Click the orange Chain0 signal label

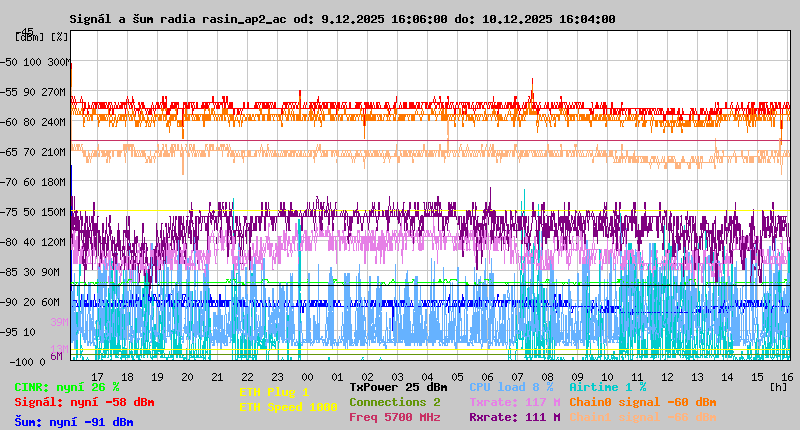[643, 402]
